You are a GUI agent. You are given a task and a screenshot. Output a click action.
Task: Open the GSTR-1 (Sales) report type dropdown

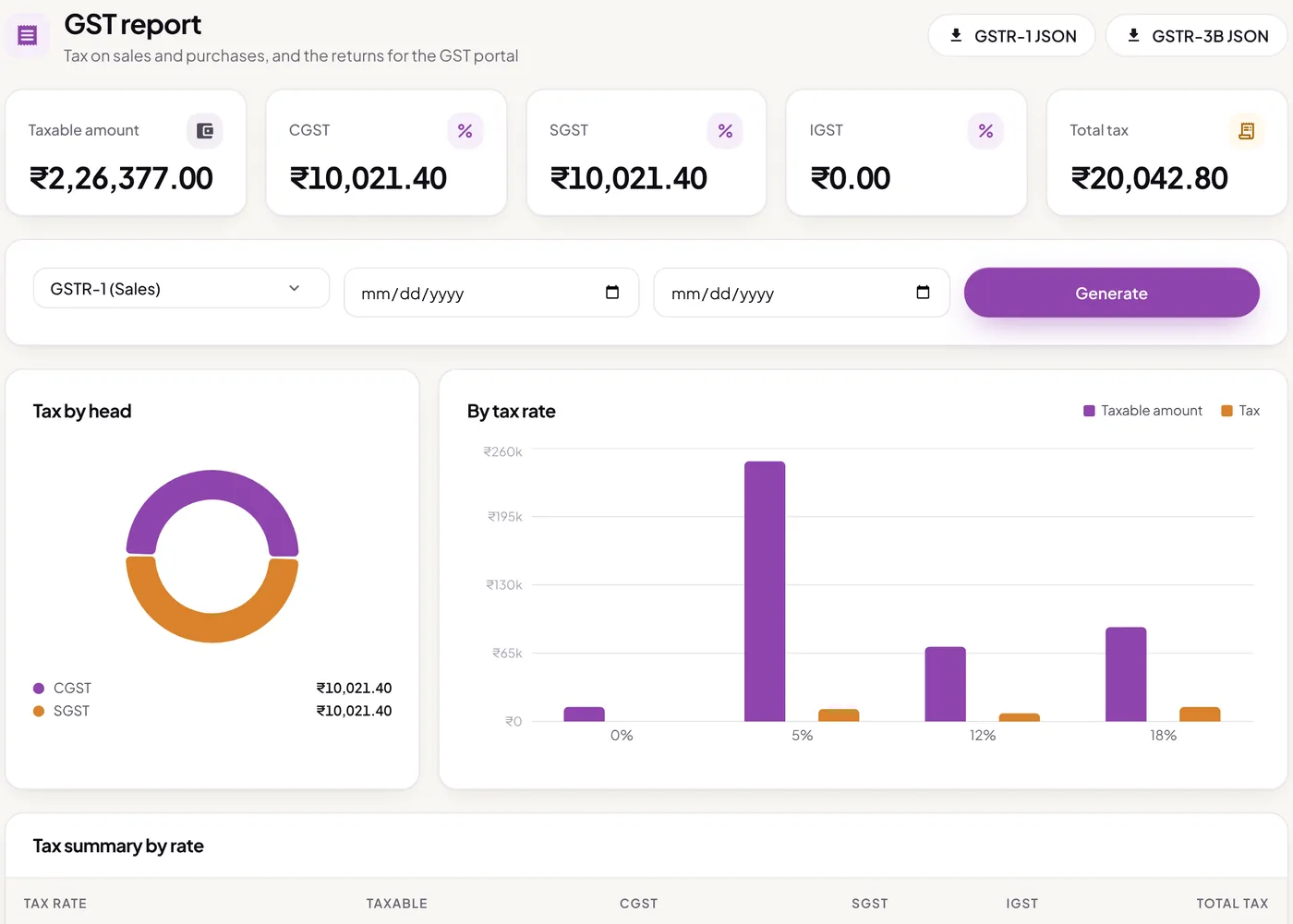(x=181, y=288)
